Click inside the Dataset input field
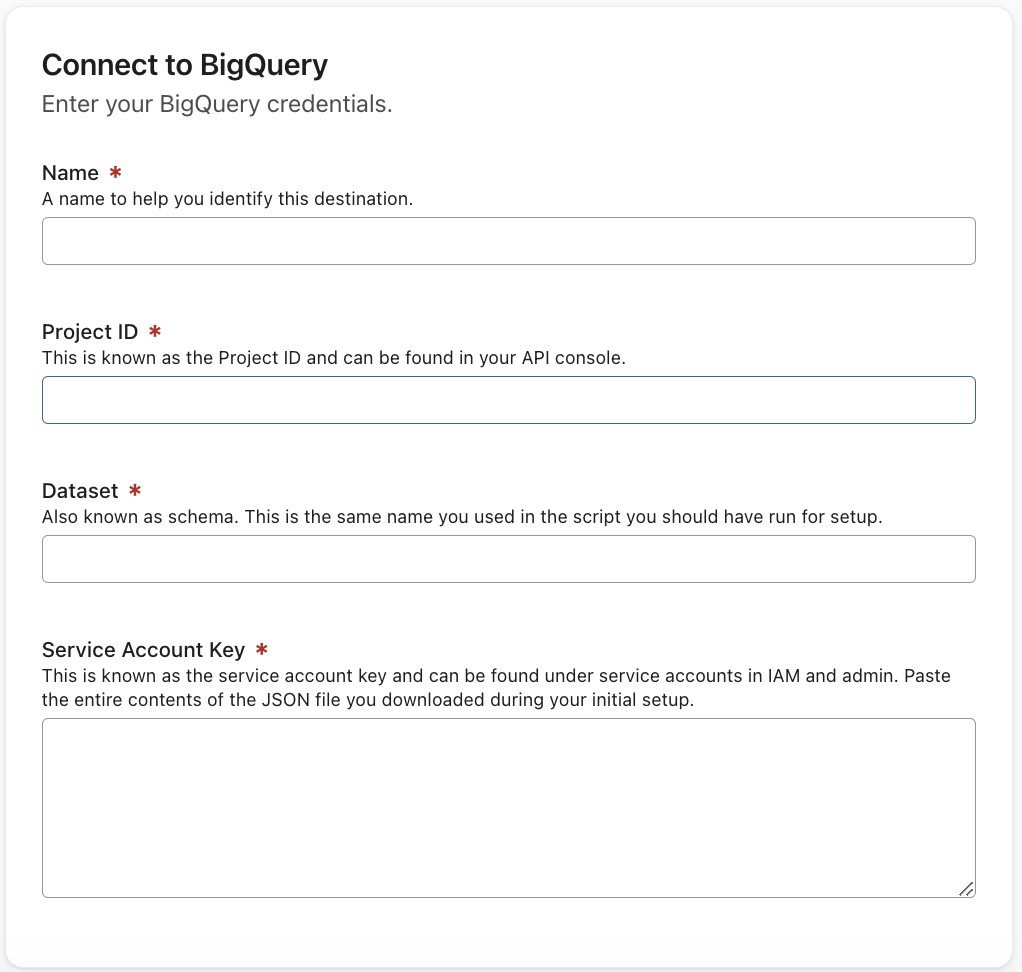This screenshot has width=1022, height=972. click(508, 558)
